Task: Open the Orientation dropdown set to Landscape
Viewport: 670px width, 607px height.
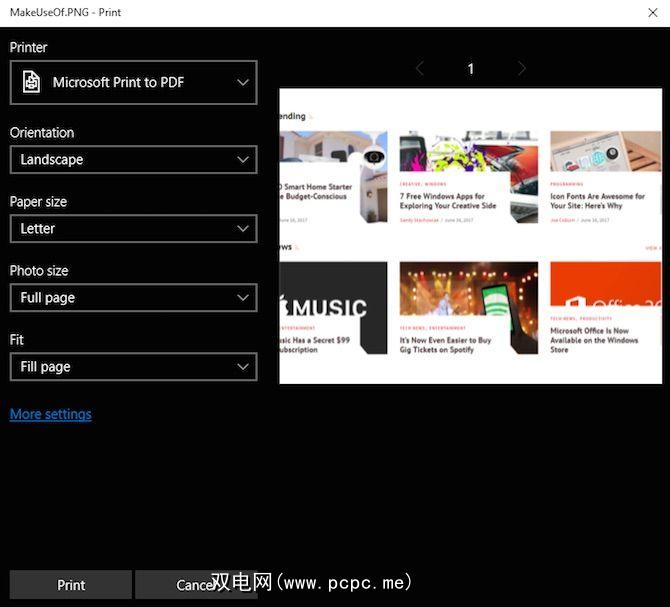Action: [x=133, y=159]
